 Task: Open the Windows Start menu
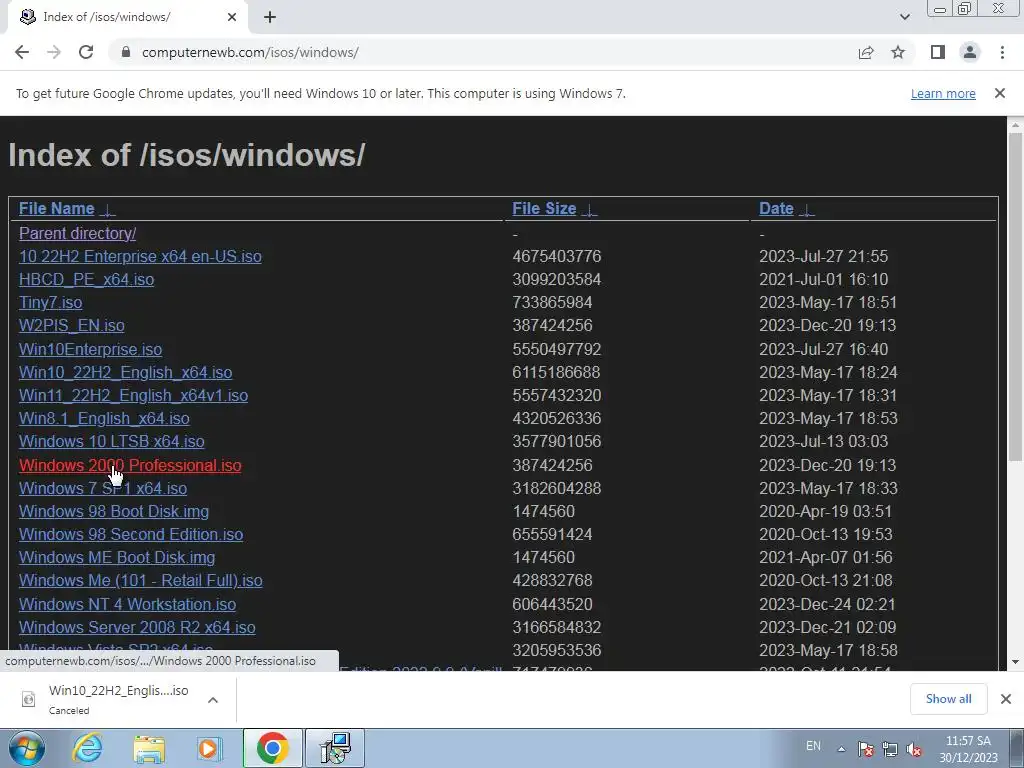click(x=26, y=748)
